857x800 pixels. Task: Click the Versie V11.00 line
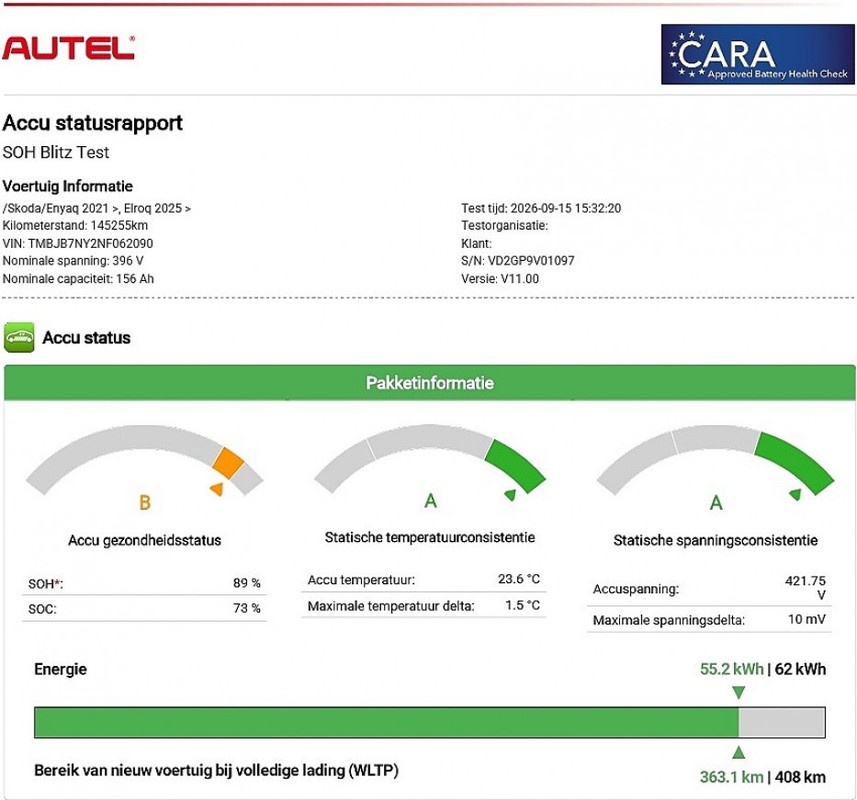point(500,279)
